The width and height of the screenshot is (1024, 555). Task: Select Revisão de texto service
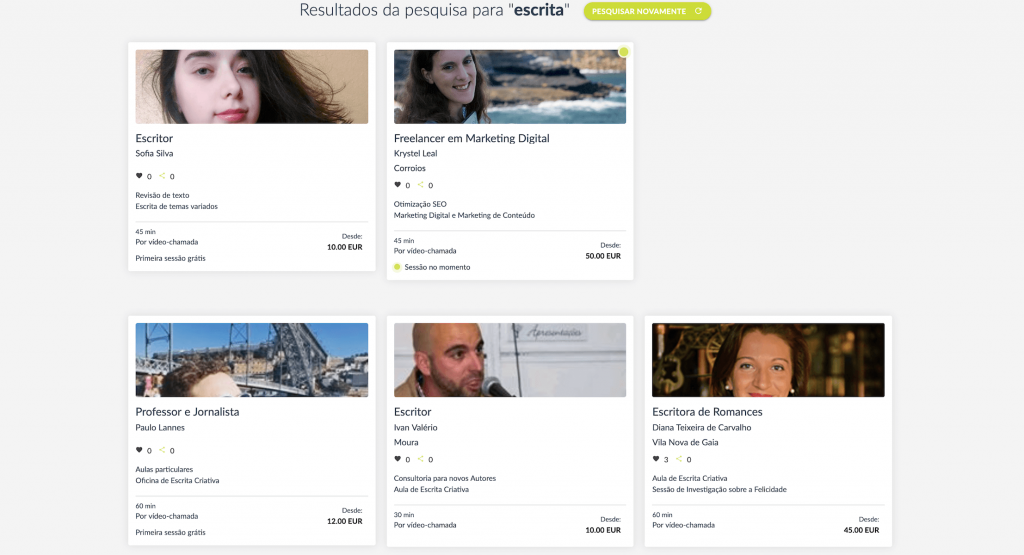pos(162,195)
